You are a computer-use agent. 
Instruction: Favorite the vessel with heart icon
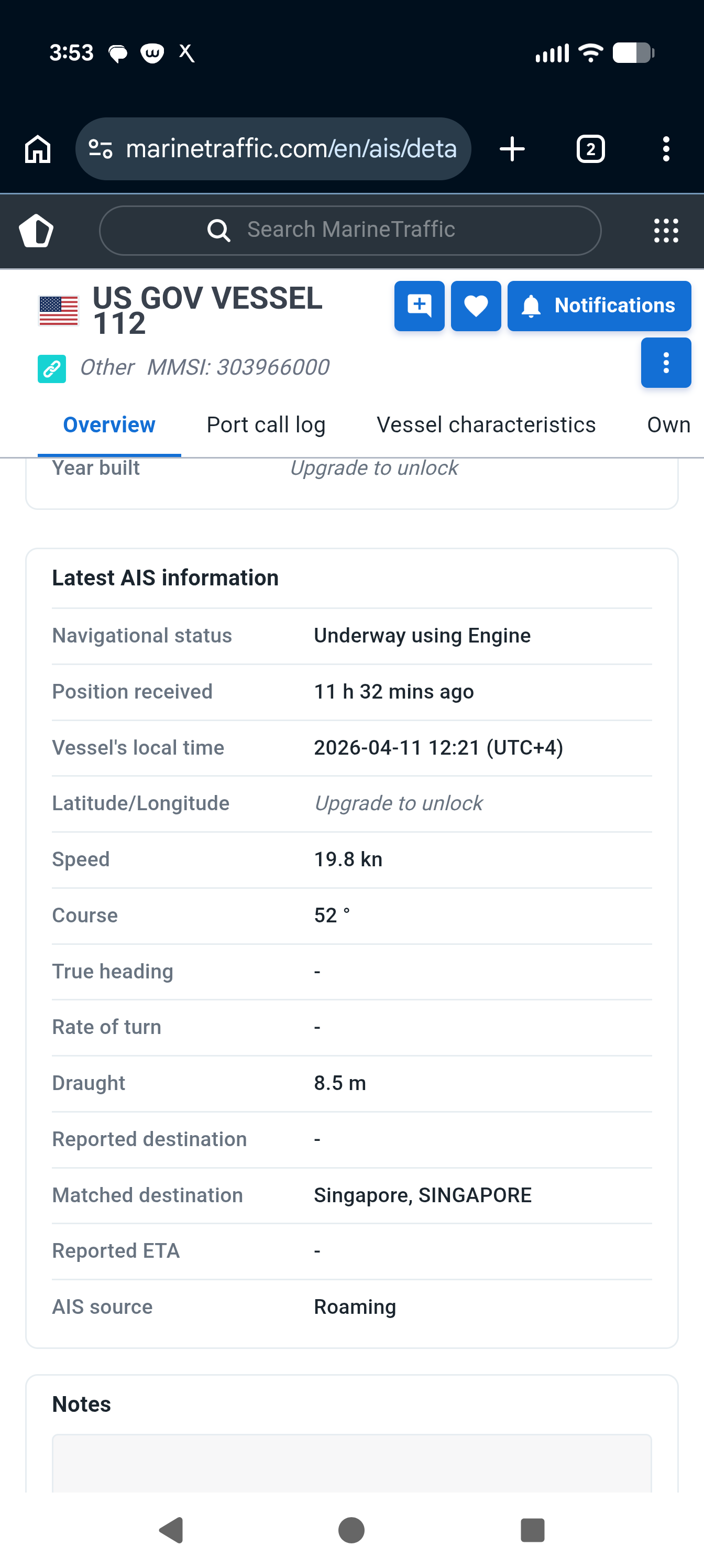click(476, 306)
